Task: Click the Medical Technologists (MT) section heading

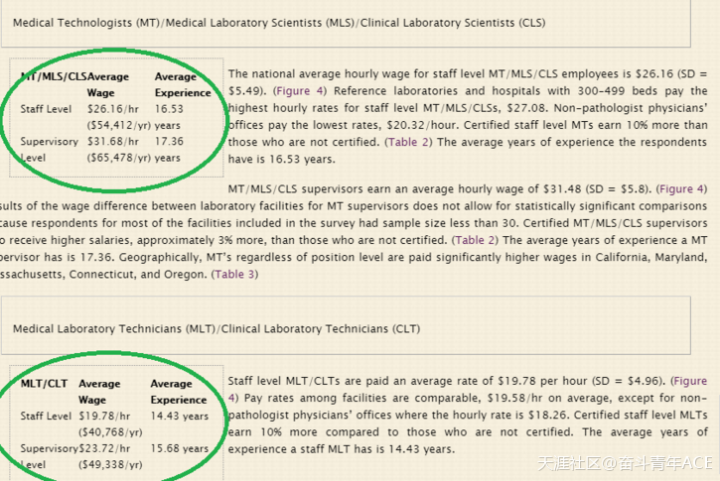Action: (279, 23)
